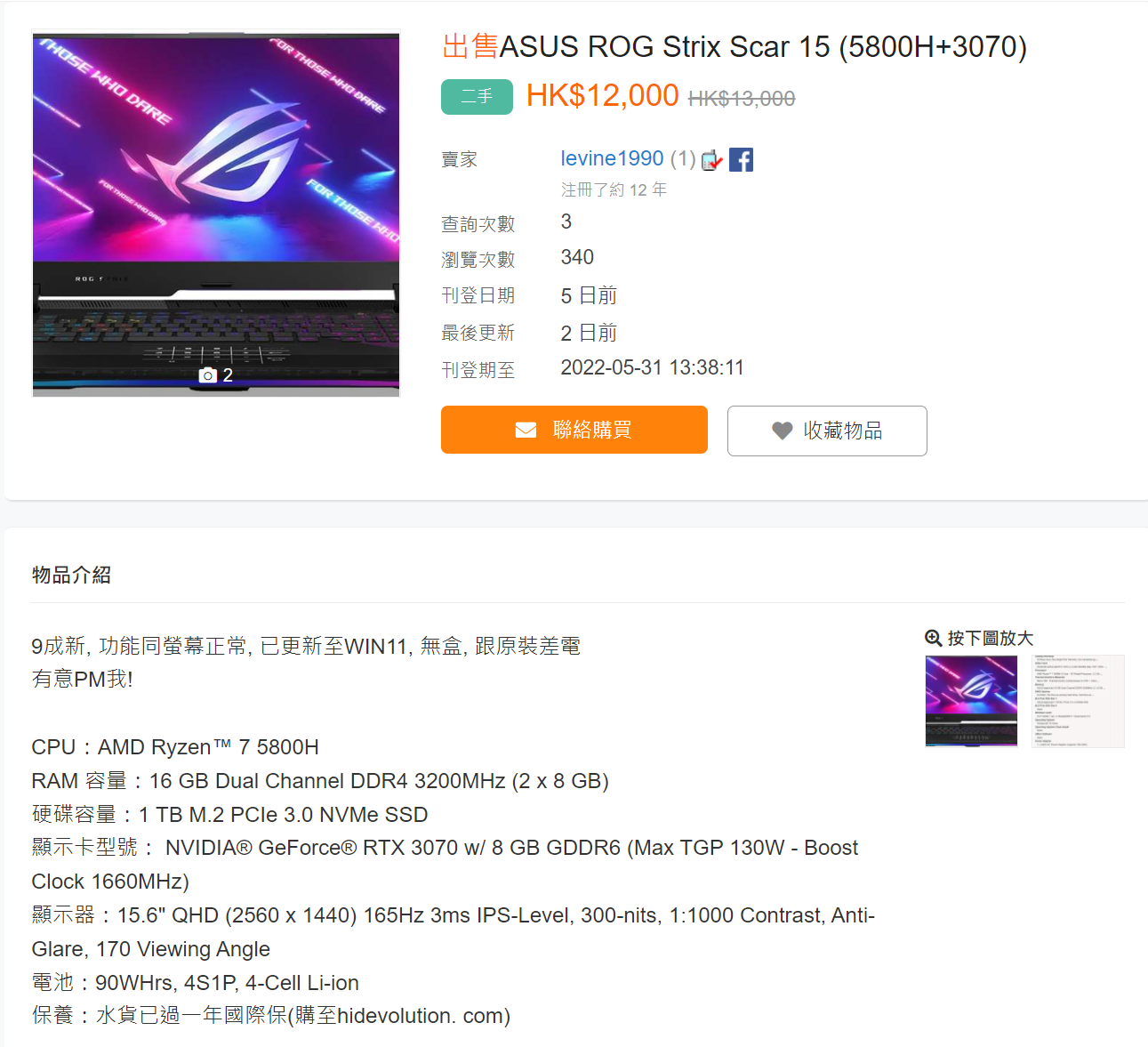Click the 聯絡購買 contact button
1148x1047 pixels.
coord(574,430)
